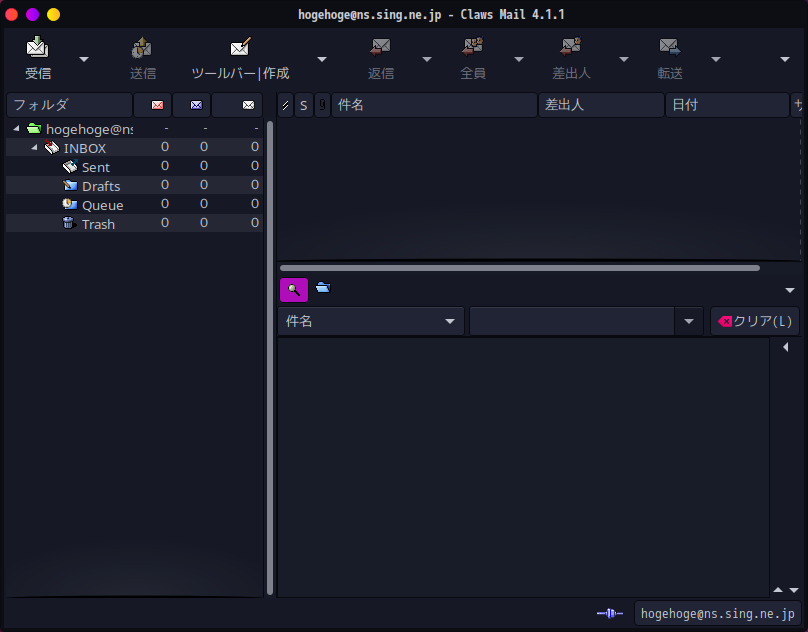Toggle the online/offline plug icon in status bar

tap(610, 613)
